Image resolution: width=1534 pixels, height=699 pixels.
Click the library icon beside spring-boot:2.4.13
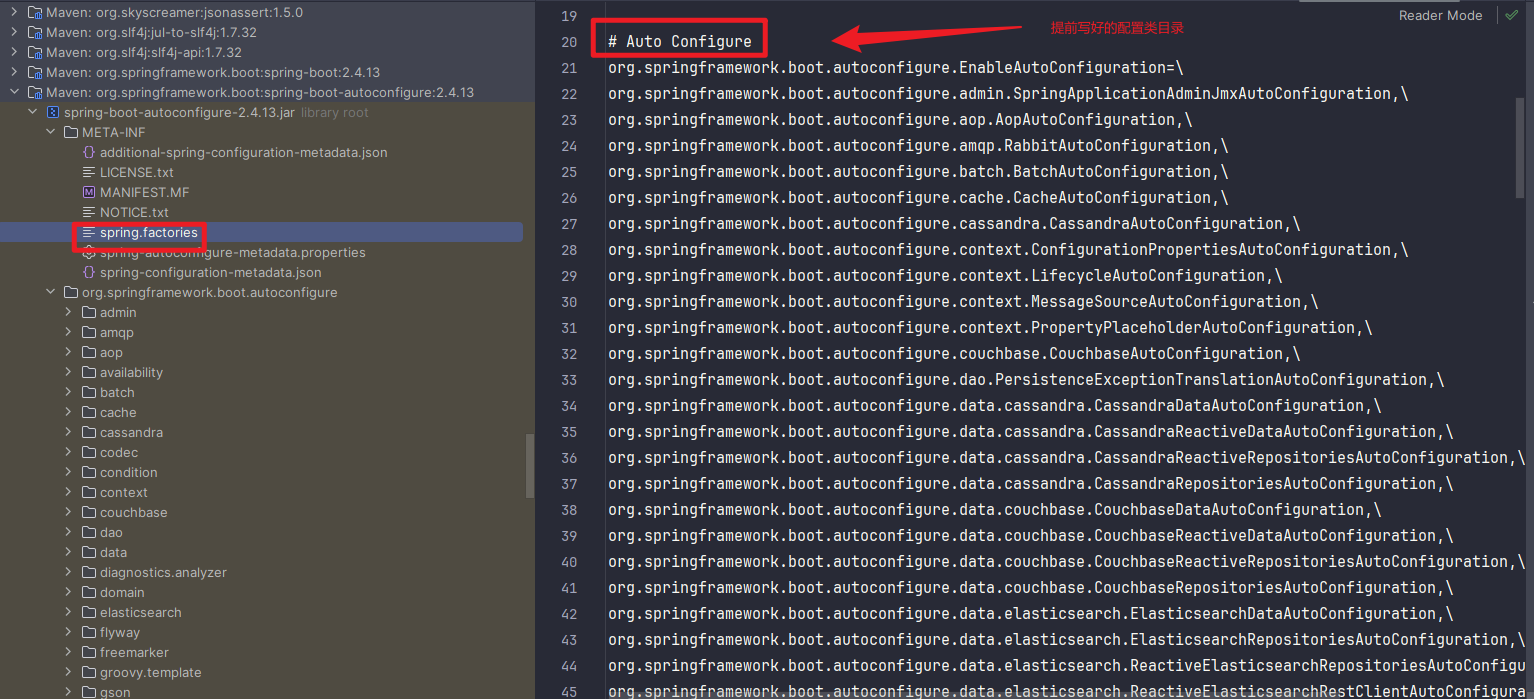click(x=35, y=73)
